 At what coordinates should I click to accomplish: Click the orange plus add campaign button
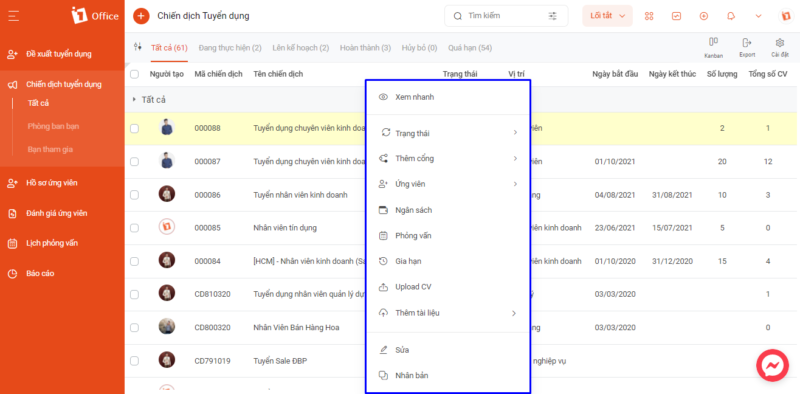click(141, 16)
